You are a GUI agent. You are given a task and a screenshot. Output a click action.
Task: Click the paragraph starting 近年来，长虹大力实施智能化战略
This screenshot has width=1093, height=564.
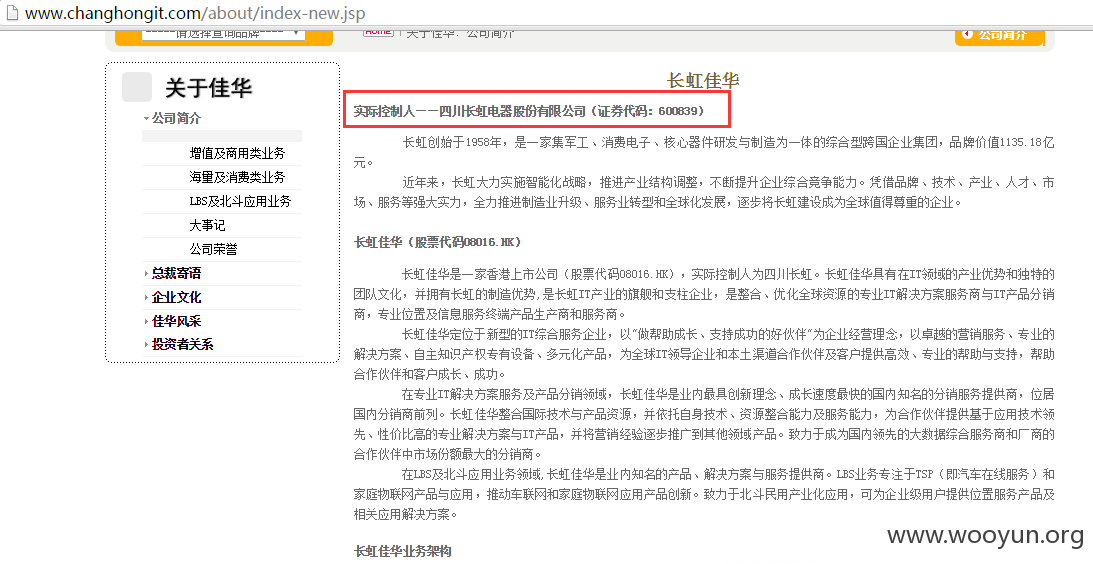point(704,193)
